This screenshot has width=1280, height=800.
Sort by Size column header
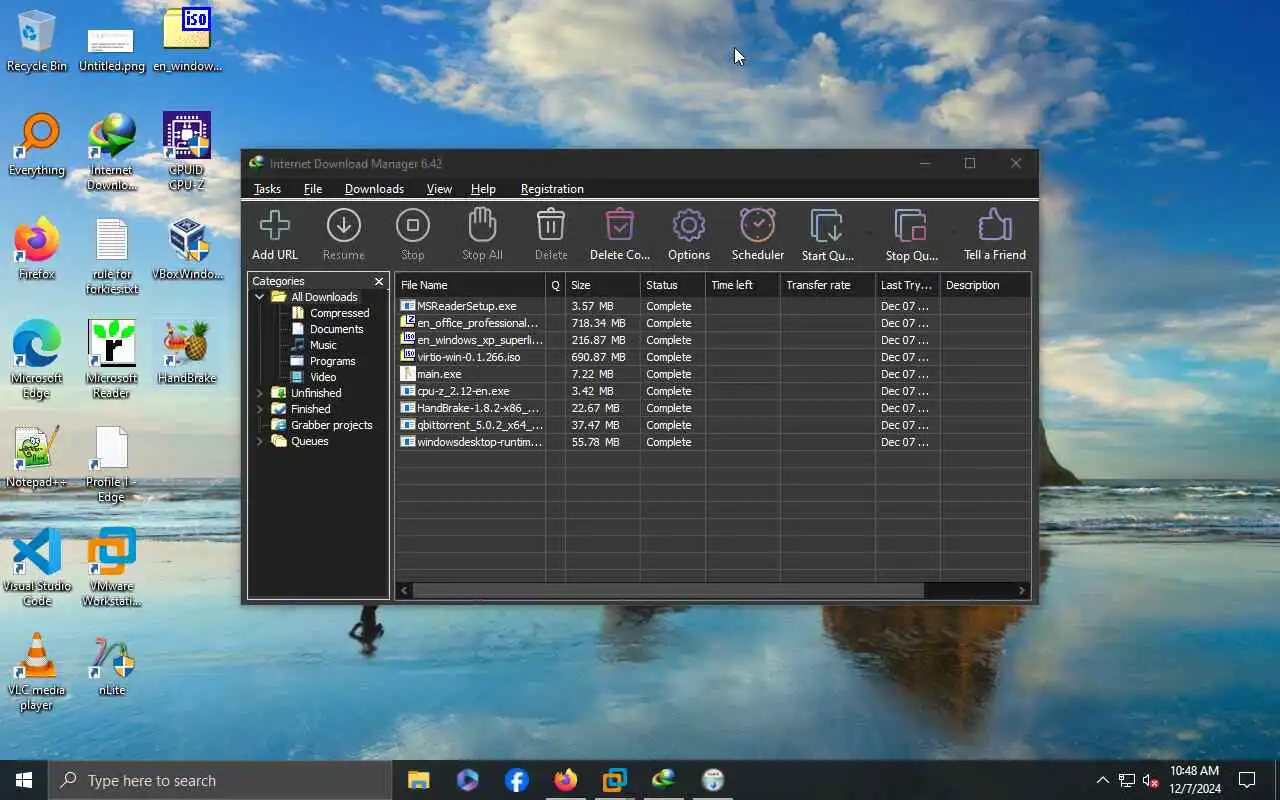(x=603, y=285)
